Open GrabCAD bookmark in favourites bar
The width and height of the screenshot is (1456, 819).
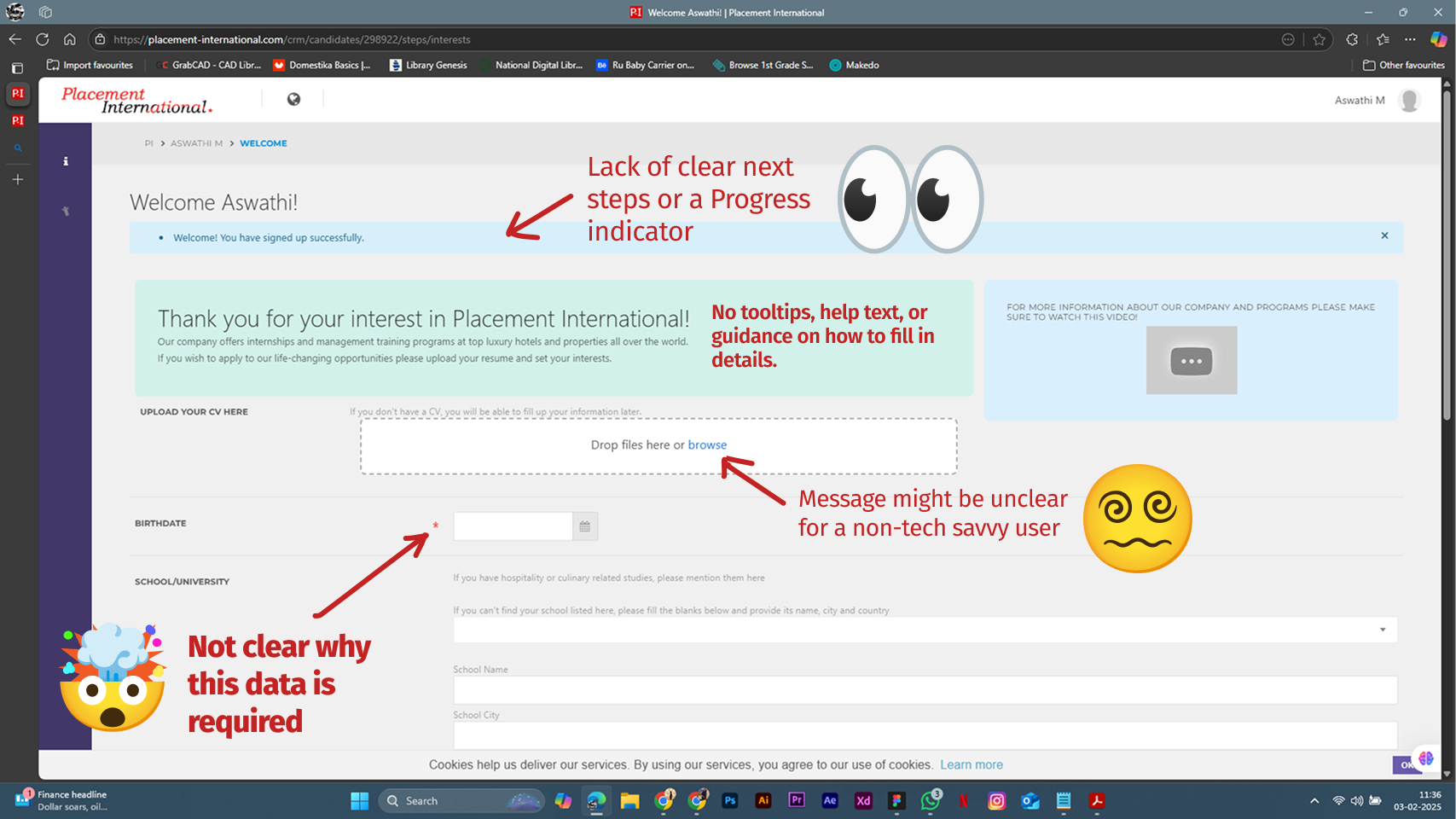pos(209,65)
